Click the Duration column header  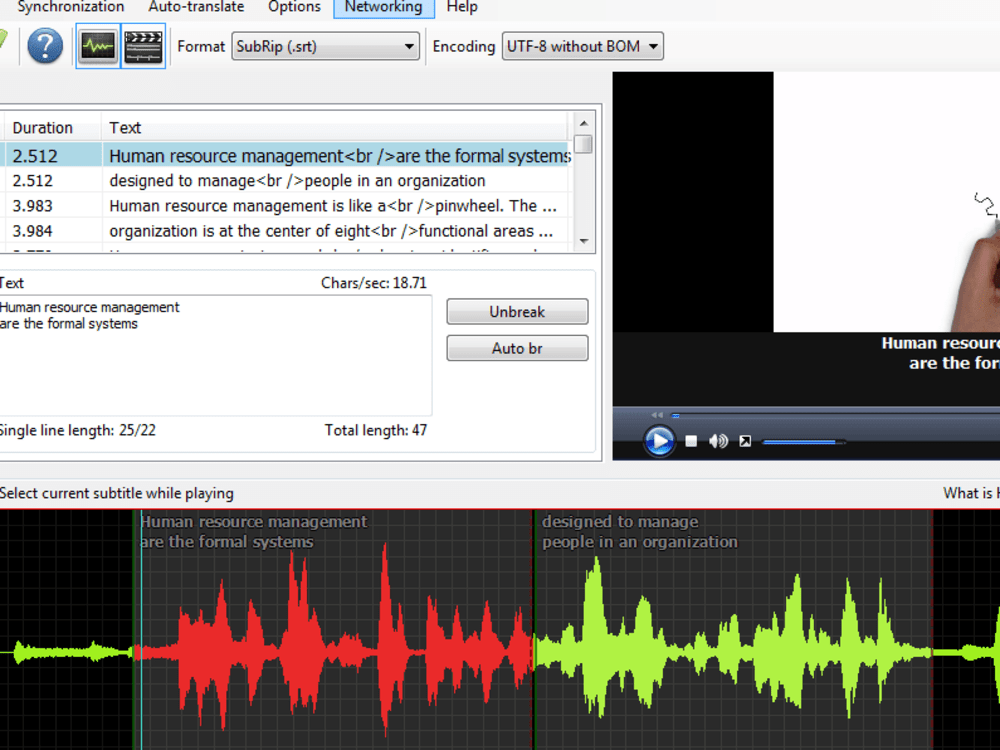51,128
